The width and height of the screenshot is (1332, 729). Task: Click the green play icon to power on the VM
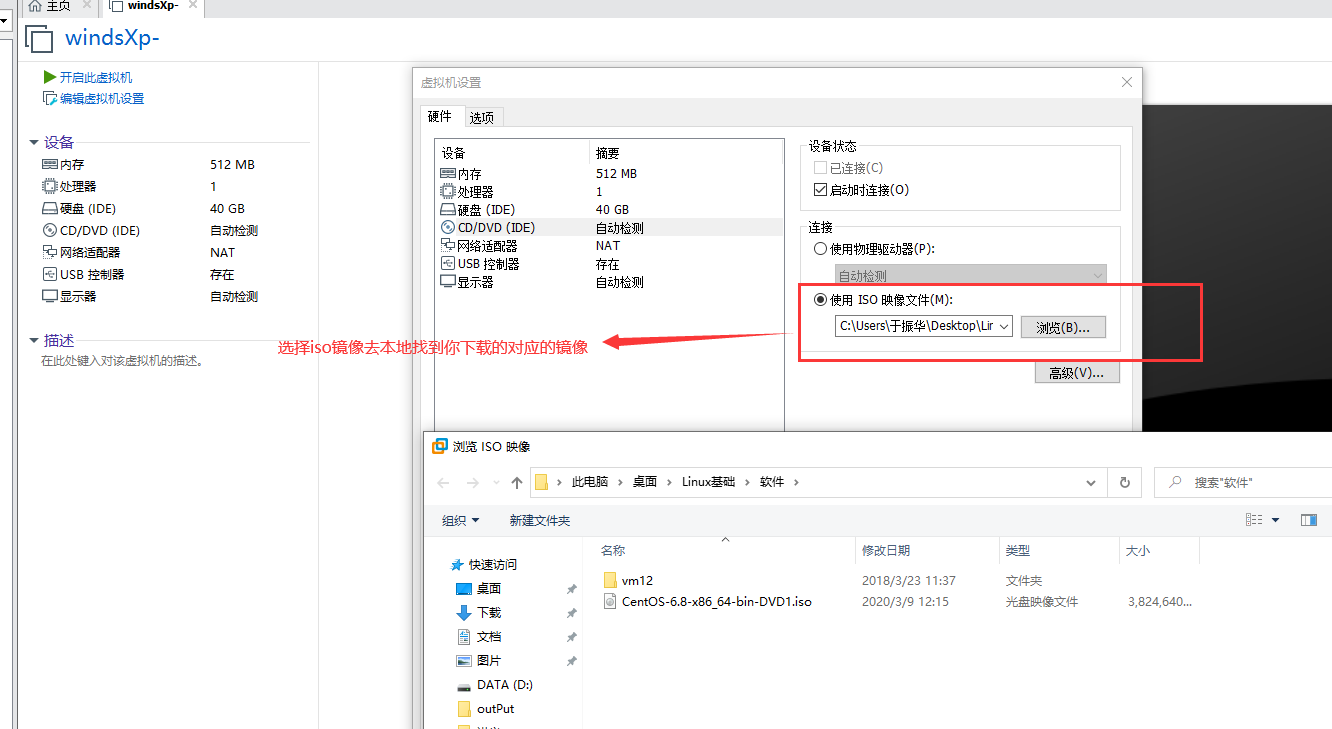(x=49, y=77)
